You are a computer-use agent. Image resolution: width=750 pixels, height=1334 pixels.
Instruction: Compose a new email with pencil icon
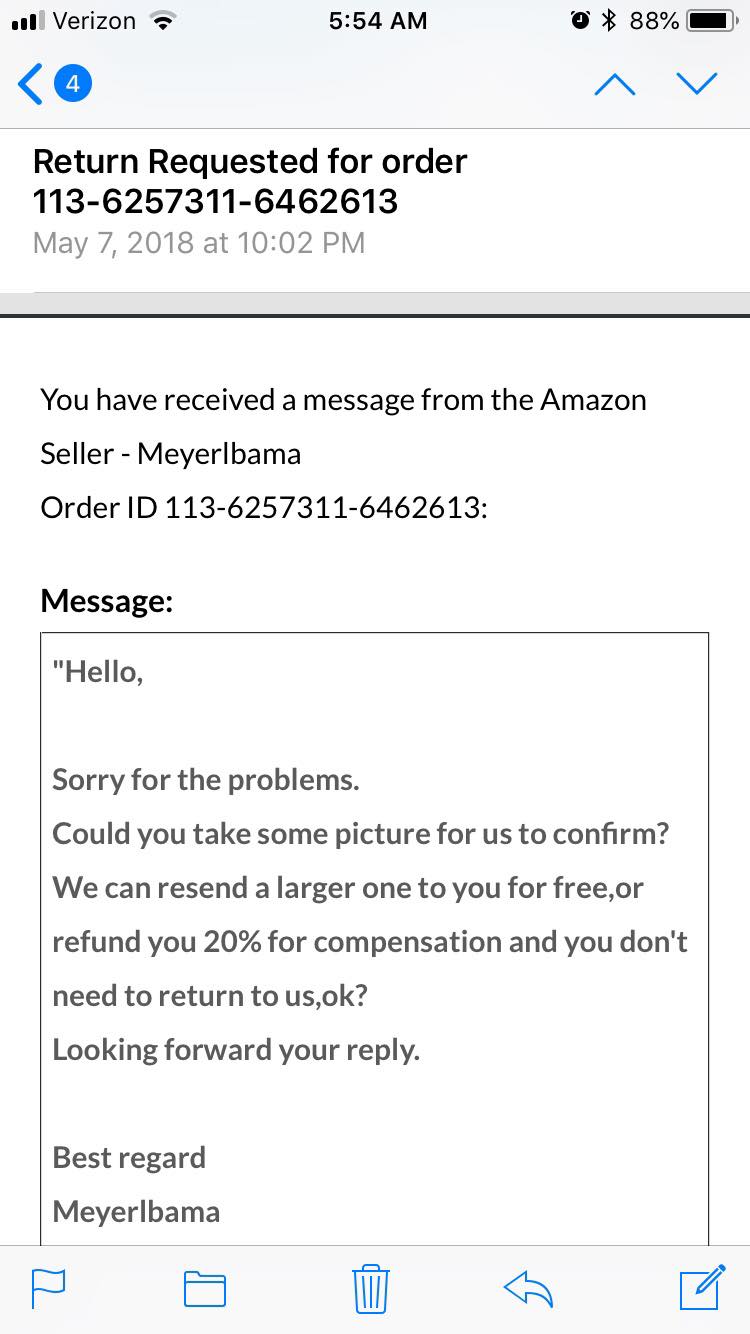tap(701, 1286)
